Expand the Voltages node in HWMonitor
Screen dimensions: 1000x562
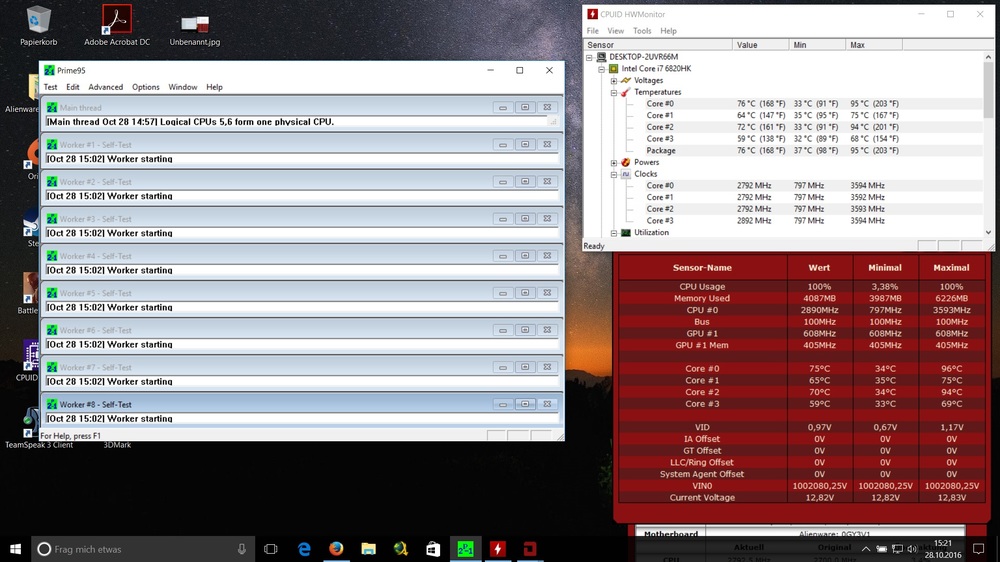(614, 81)
